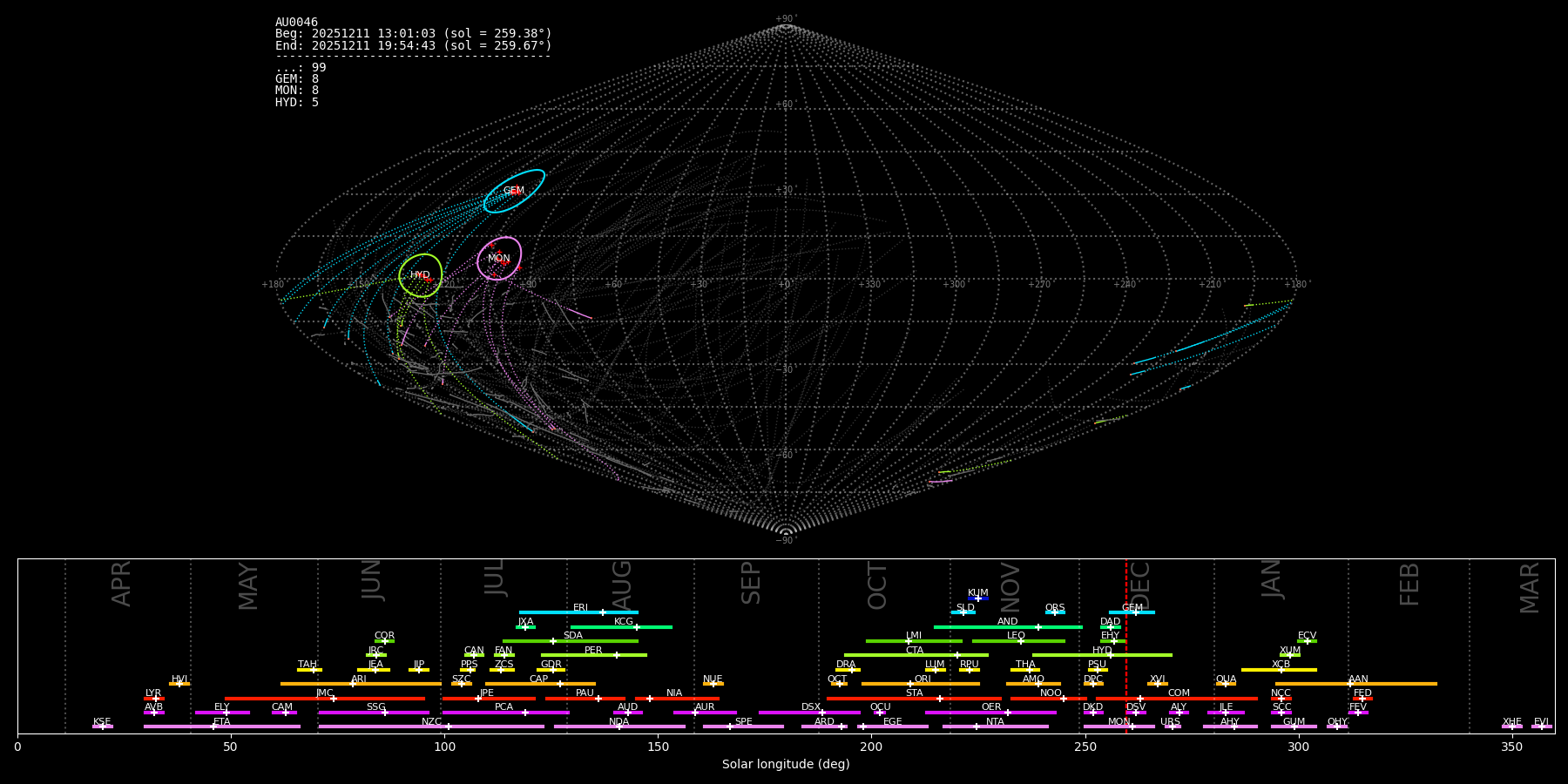Click the OER shower bar in timeline

[x=990, y=713]
